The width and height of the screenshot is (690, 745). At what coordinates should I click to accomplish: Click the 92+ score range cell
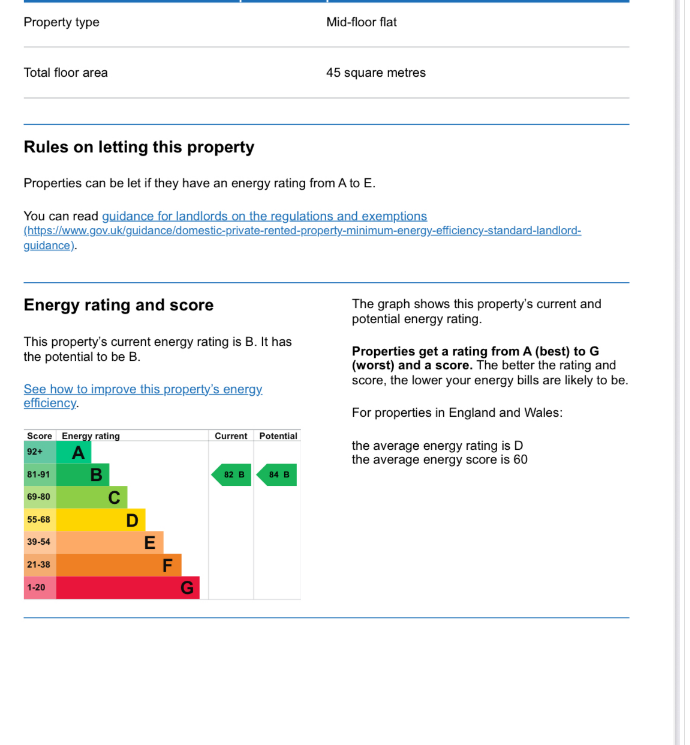click(40, 453)
